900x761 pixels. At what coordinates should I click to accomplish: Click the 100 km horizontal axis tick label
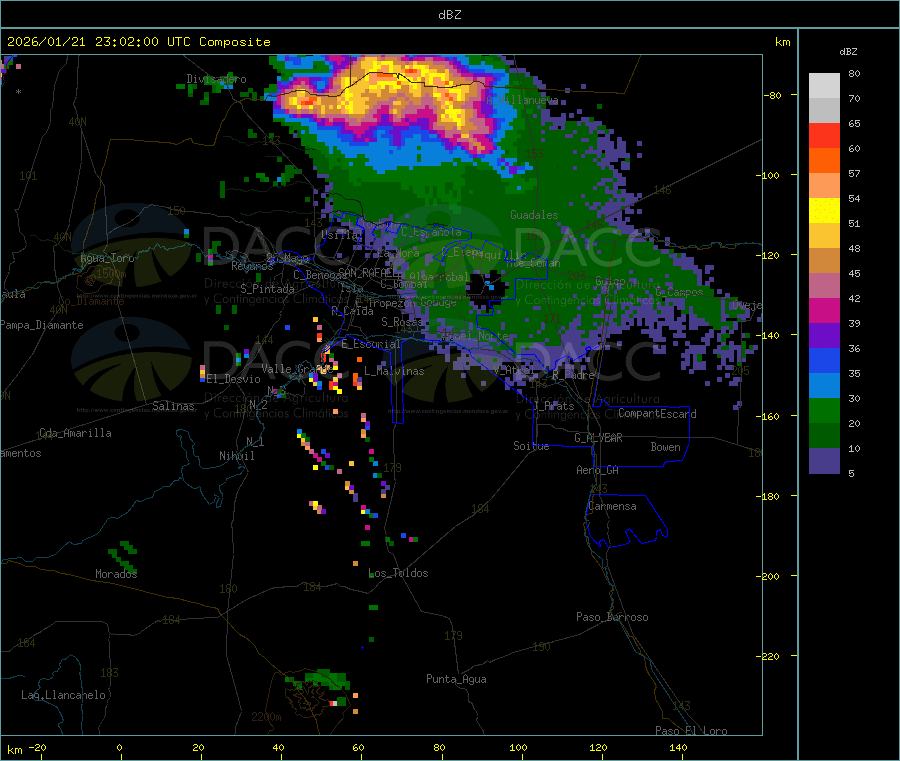point(518,747)
